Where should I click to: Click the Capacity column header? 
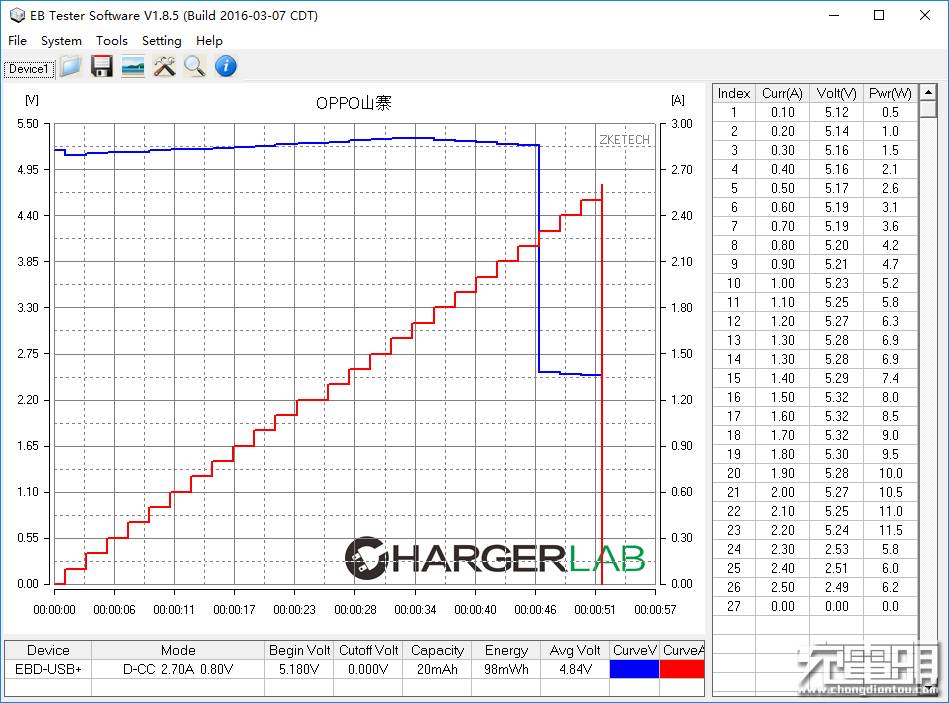point(437,650)
